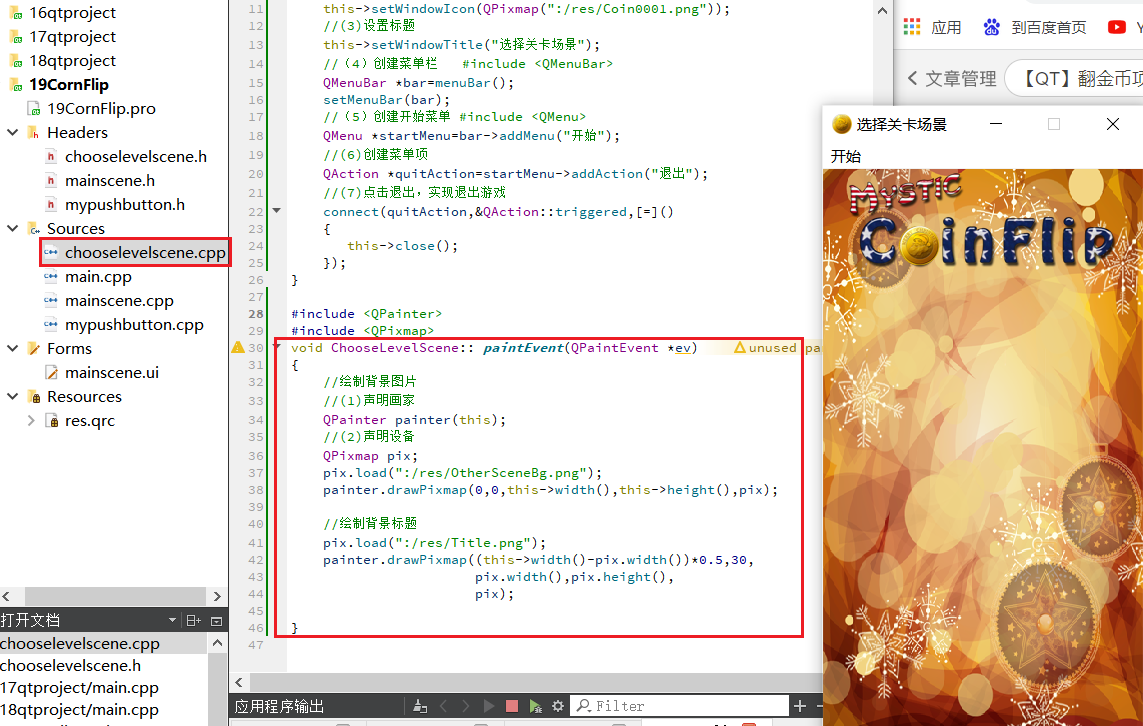Close the Open Documents panel section
Screen dimensions: 1143x726
click(x=216, y=620)
